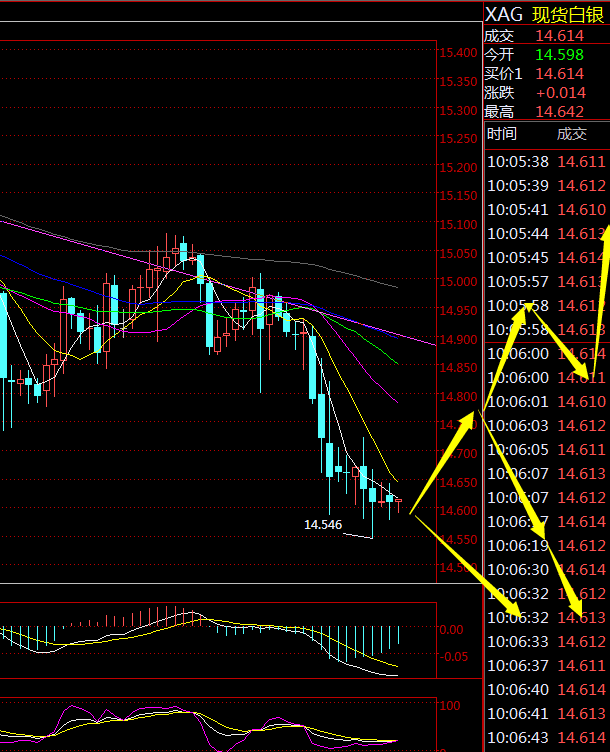
Task: Select the tick row at 10:05:41
Action: pyautogui.click(x=545, y=209)
